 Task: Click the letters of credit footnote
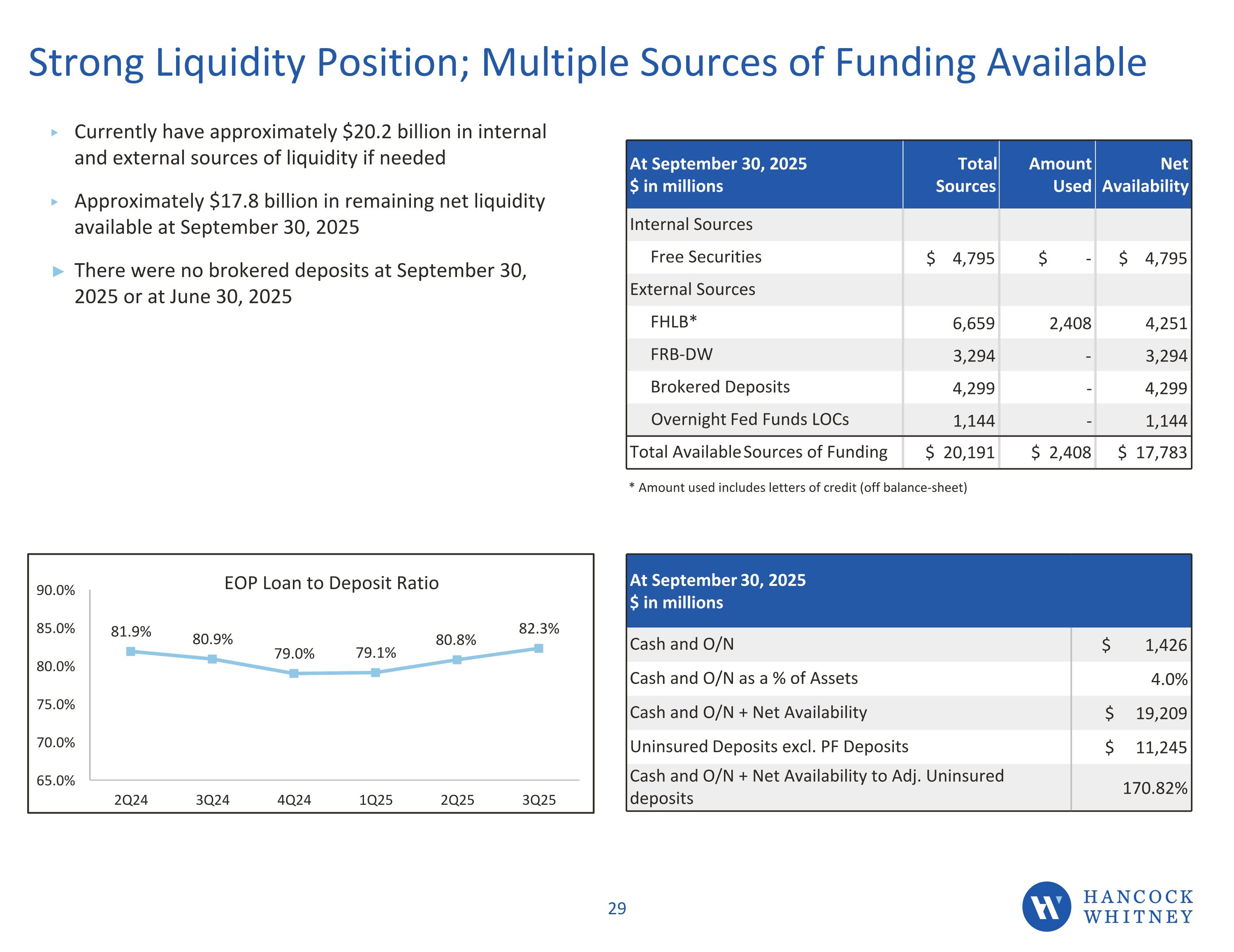point(798,488)
